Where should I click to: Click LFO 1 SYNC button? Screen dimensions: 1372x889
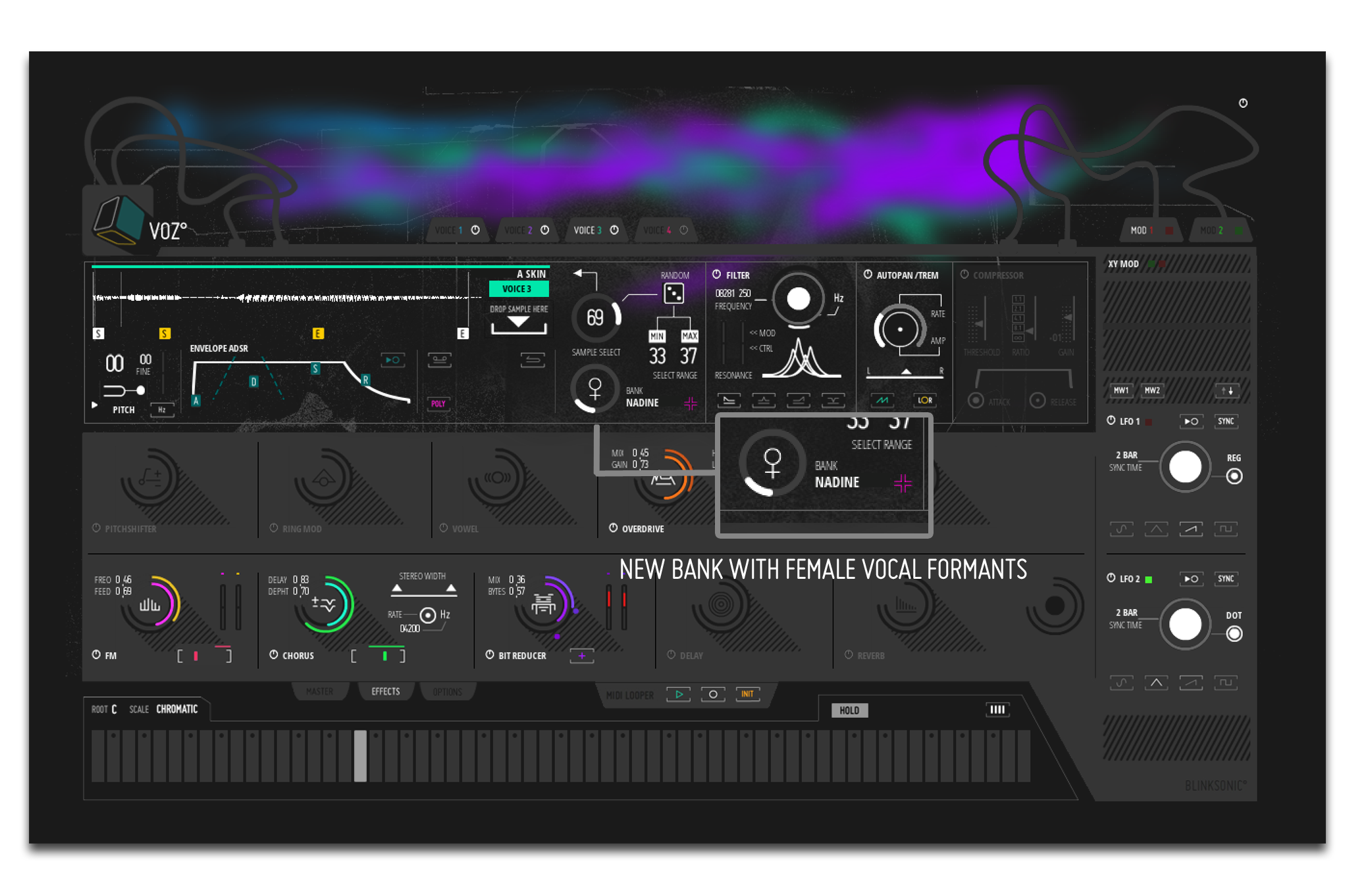[x=1226, y=421]
